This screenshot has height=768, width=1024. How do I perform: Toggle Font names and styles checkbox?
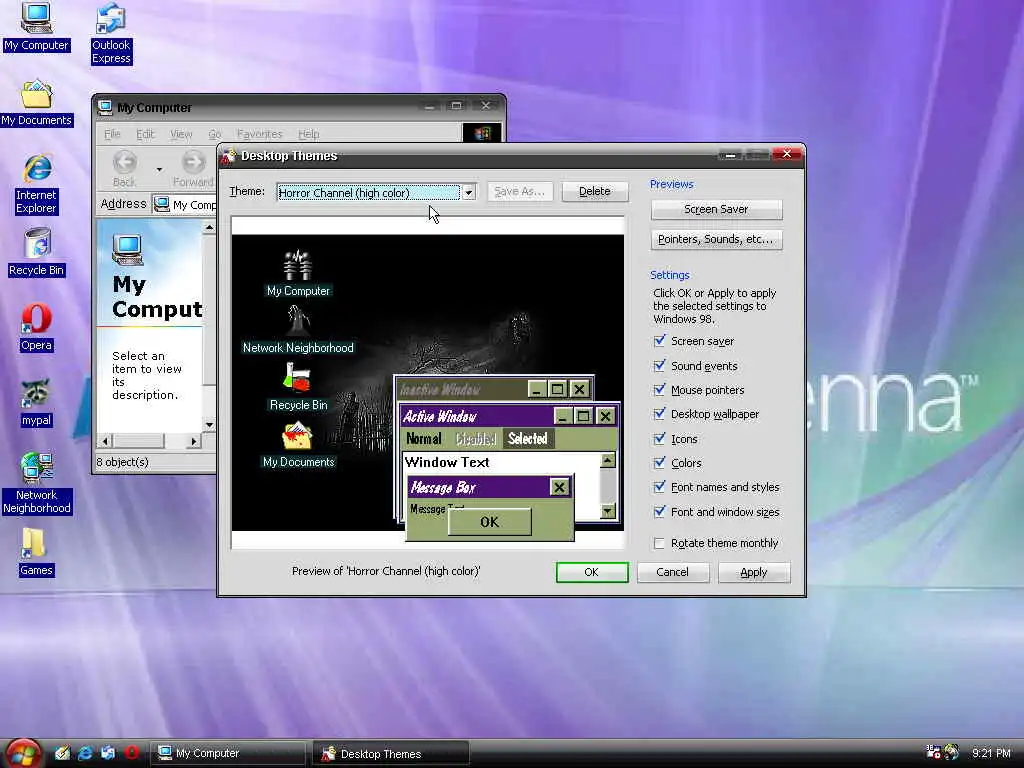[660, 487]
